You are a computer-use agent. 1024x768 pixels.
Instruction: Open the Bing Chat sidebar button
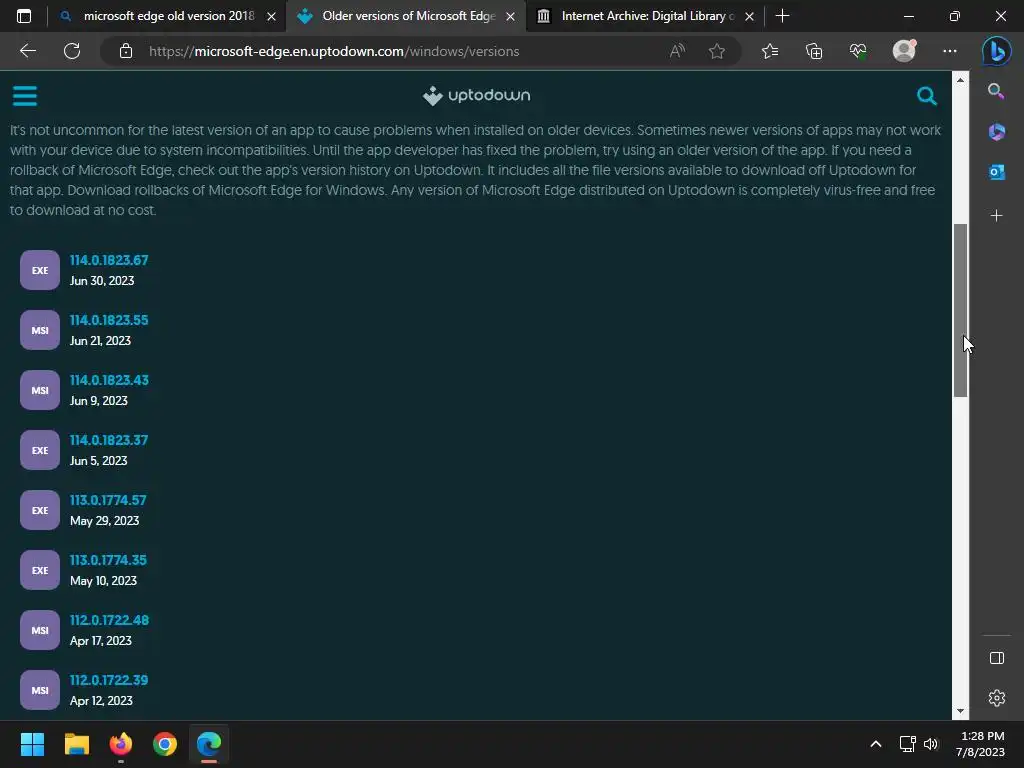coord(997,51)
